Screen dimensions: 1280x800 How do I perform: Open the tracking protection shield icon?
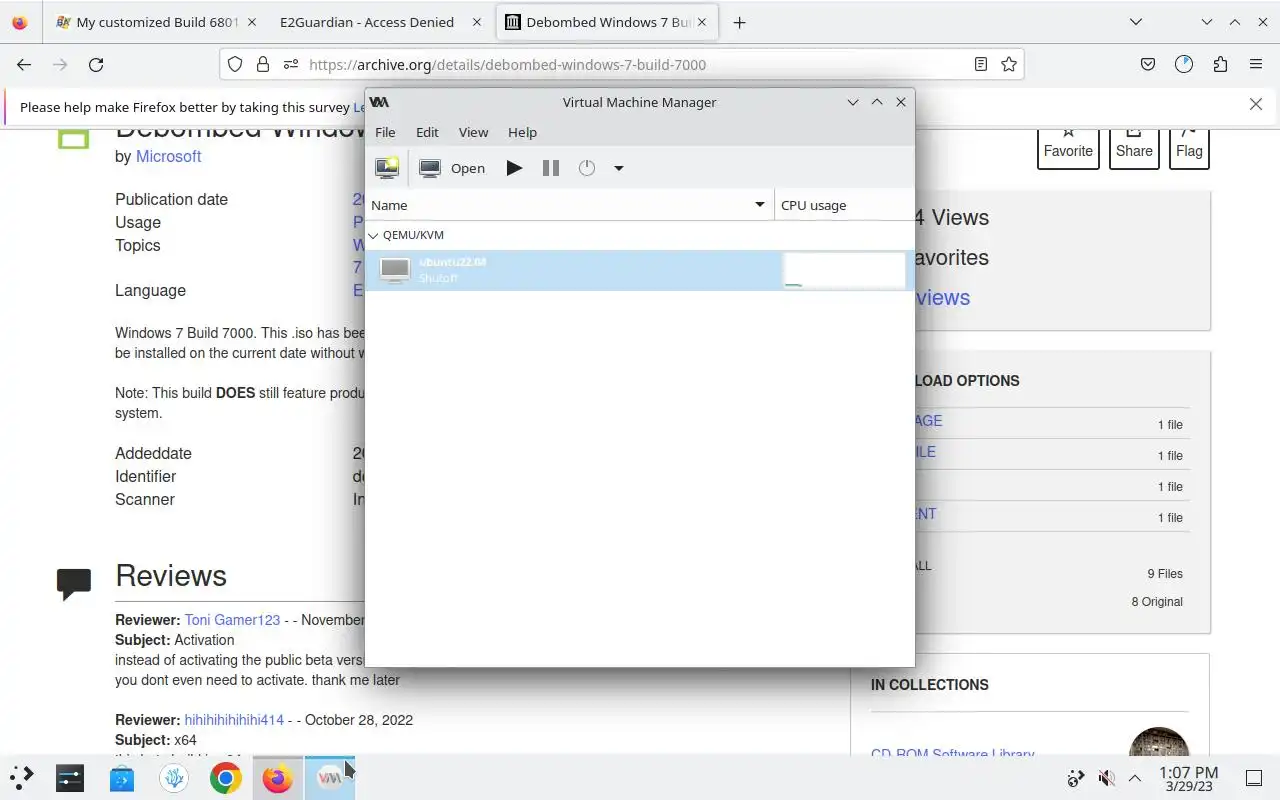click(x=235, y=64)
